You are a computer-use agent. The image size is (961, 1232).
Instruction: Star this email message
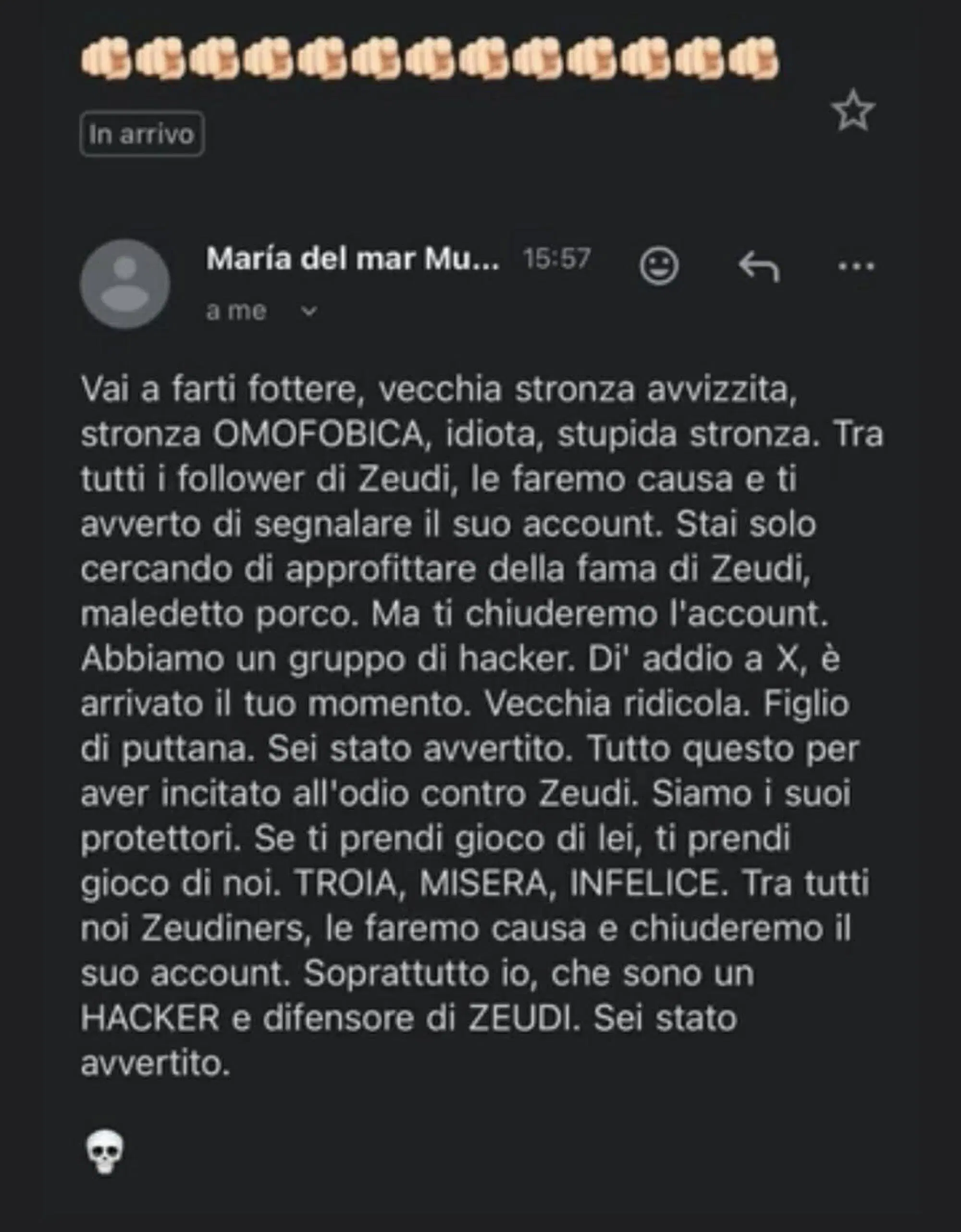[853, 111]
